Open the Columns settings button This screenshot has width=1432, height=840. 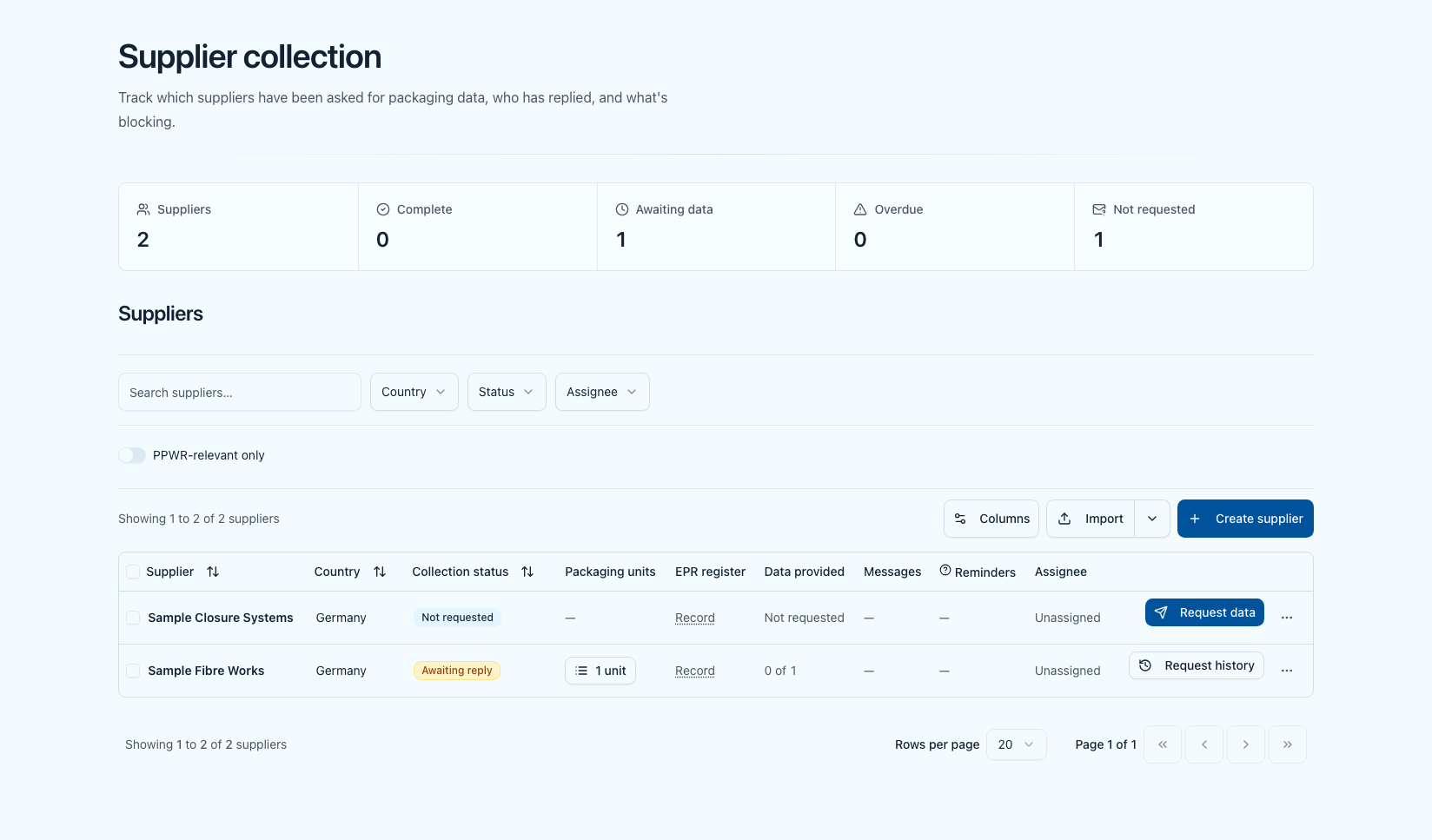point(991,519)
